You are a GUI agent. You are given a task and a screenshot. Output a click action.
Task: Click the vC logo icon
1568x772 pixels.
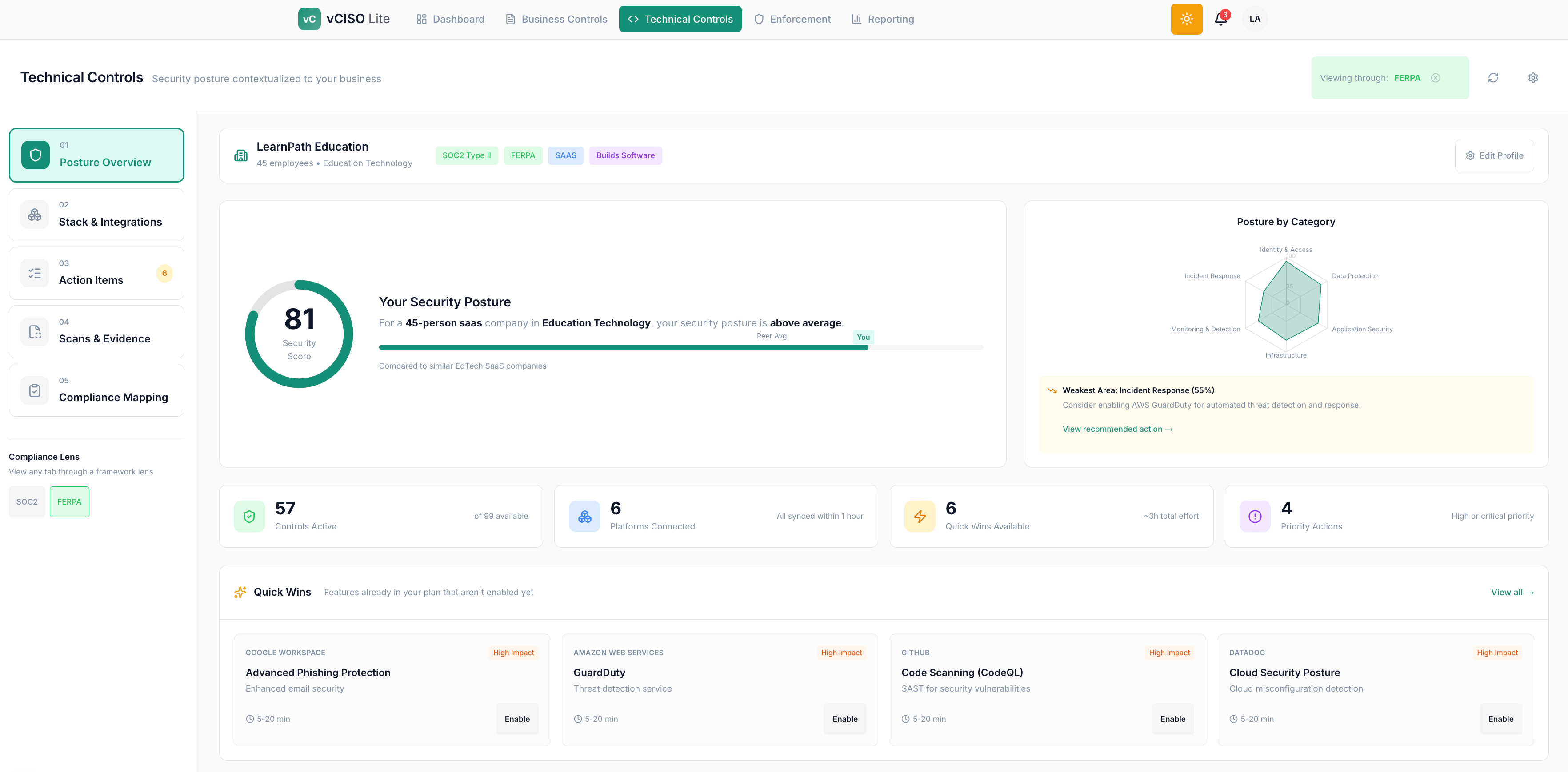coord(309,19)
